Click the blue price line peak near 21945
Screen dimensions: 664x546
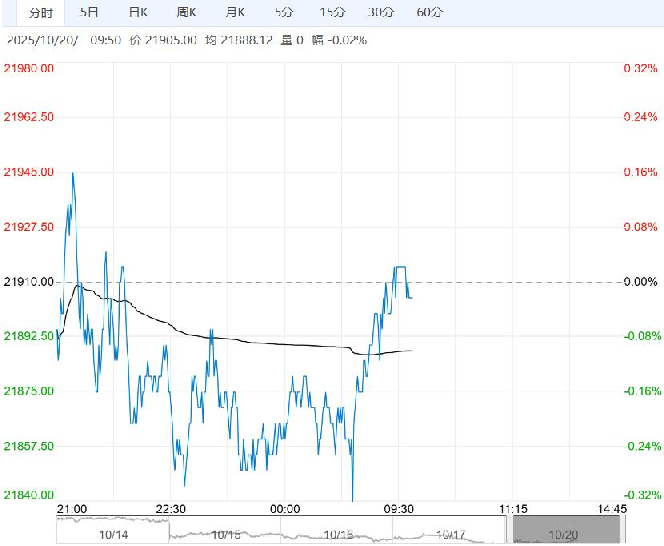click(72, 174)
